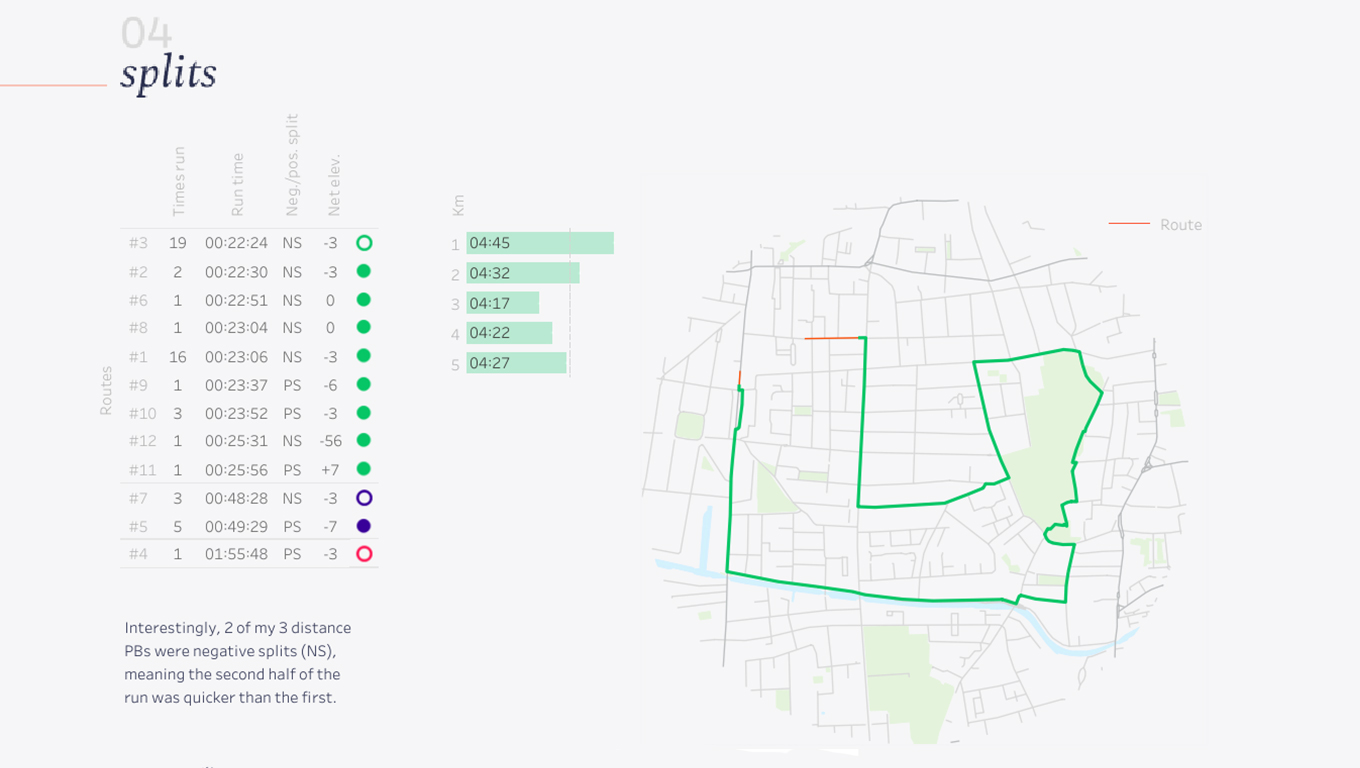
Task: Click the 04:45 bar for kilometre 1
Action: tap(539, 243)
